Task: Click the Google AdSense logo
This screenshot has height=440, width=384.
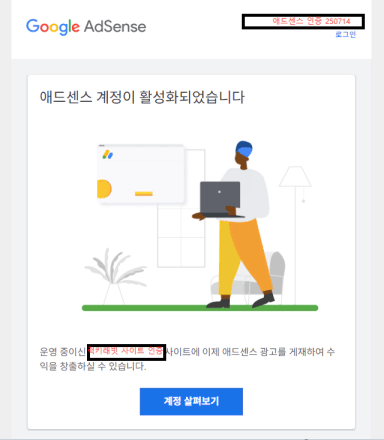Action: pyautogui.click(x=86, y=27)
